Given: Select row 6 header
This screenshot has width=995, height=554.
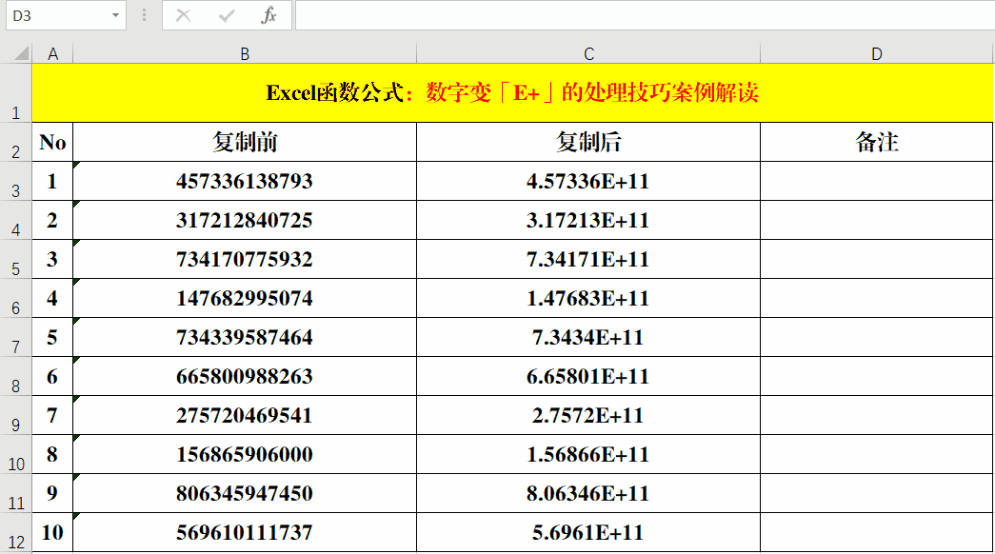Looking at the screenshot, I should click(16, 298).
